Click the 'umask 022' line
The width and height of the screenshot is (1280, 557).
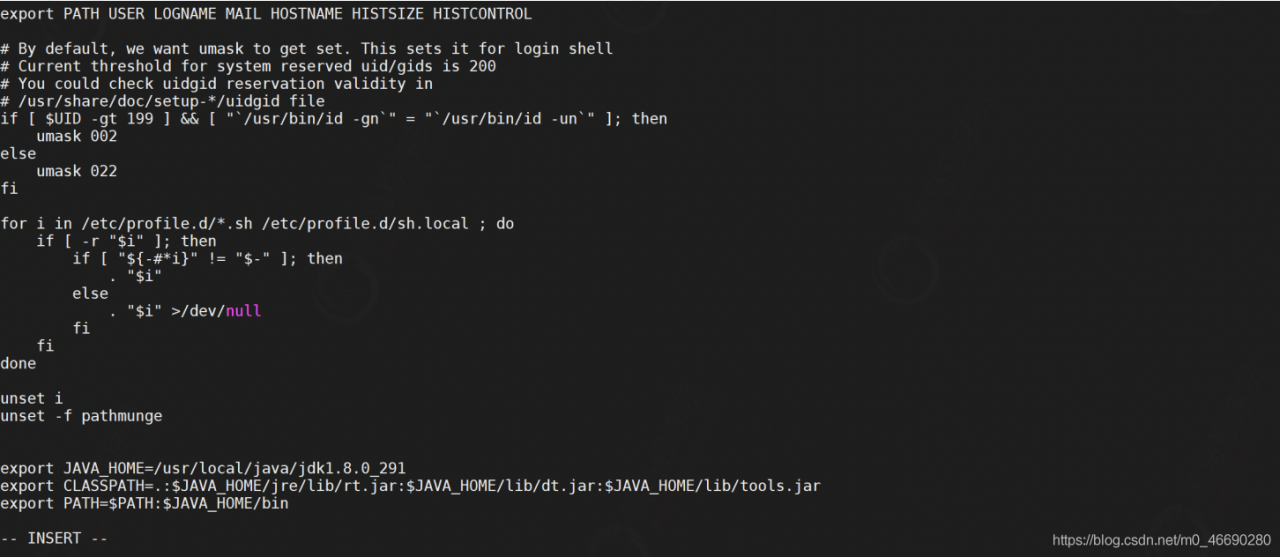pos(77,171)
